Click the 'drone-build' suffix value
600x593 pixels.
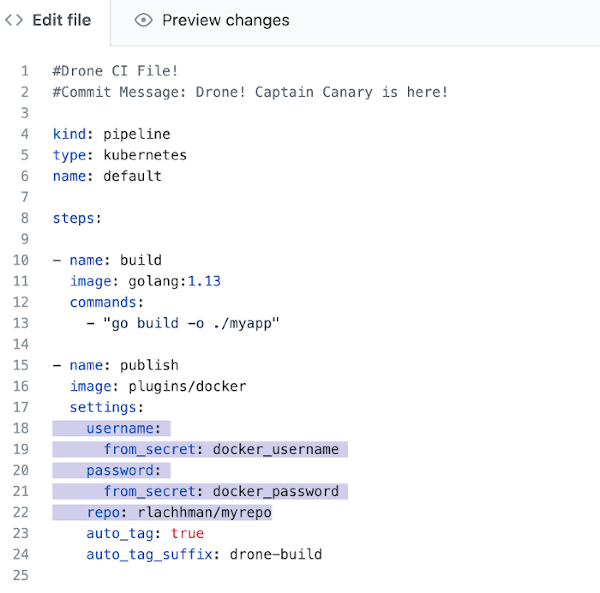pos(276,554)
